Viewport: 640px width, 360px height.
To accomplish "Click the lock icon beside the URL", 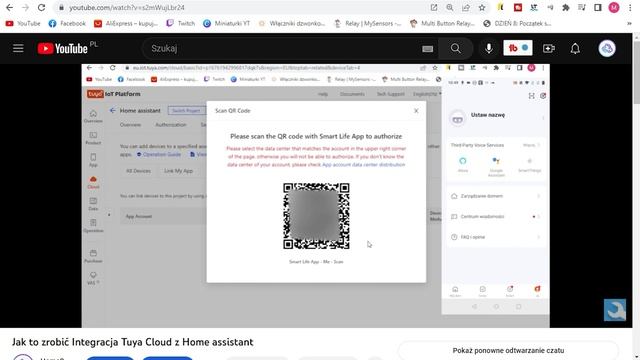I will click(61, 7).
